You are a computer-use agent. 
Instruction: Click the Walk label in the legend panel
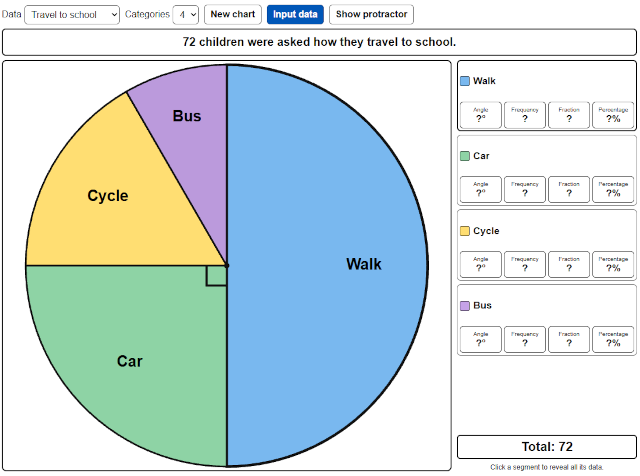[x=484, y=81]
